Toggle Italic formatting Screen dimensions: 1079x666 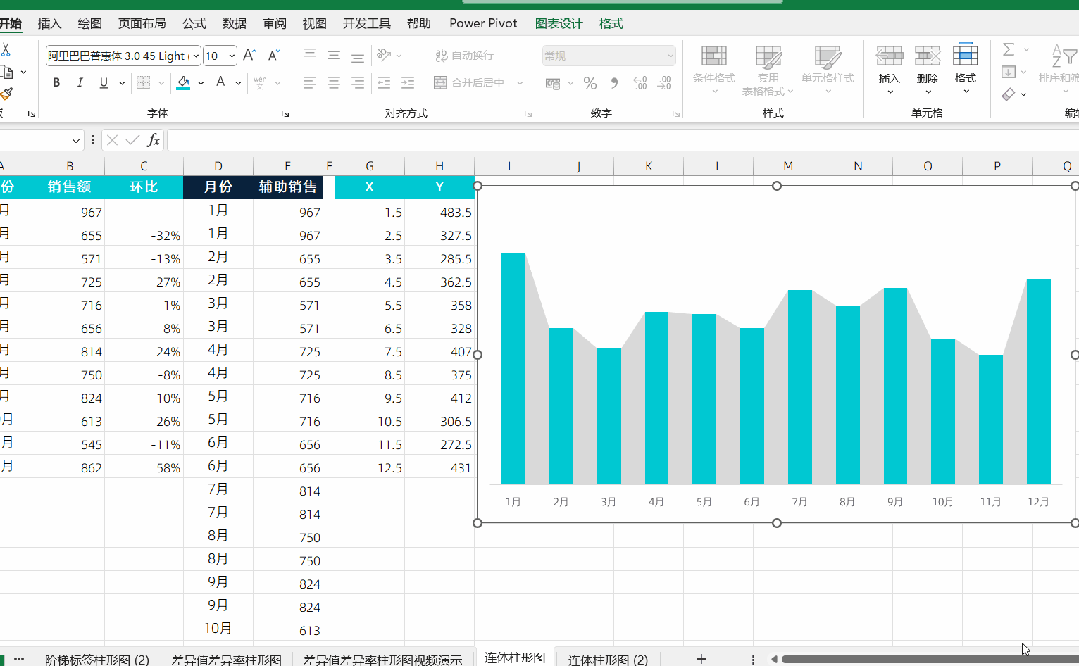[x=80, y=83]
